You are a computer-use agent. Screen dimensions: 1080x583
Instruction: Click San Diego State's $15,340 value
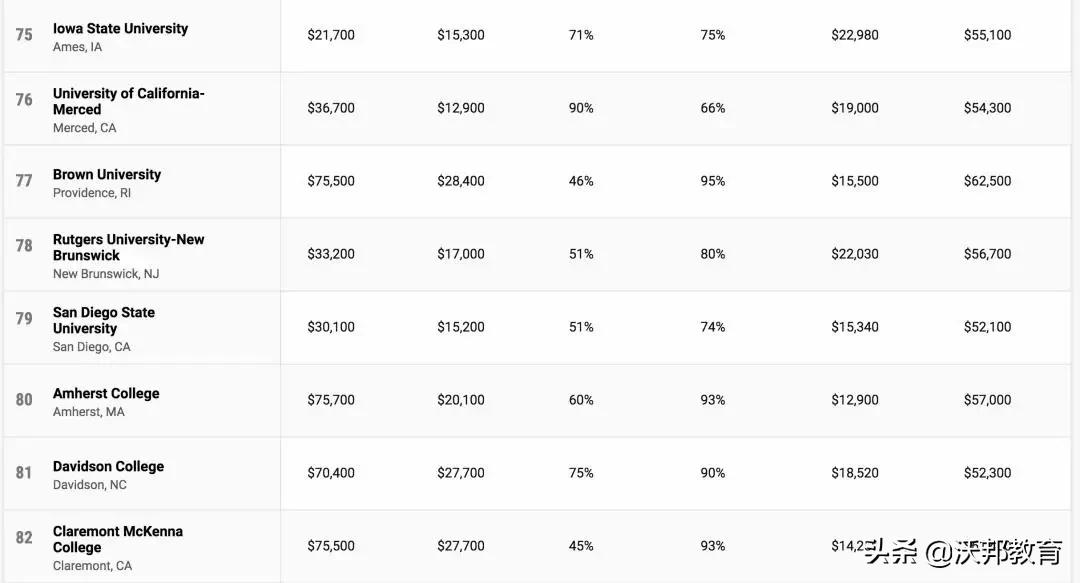(x=855, y=327)
